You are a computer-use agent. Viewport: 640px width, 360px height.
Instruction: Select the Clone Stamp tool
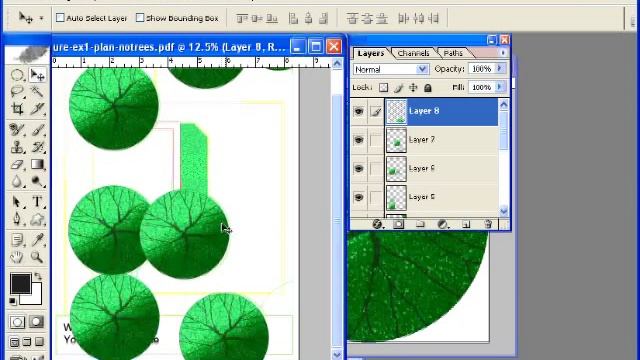17,147
